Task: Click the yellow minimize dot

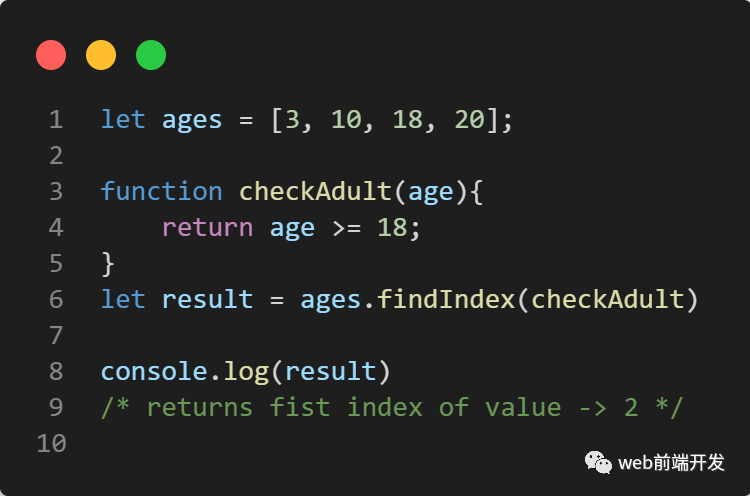Action: pos(101,55)
